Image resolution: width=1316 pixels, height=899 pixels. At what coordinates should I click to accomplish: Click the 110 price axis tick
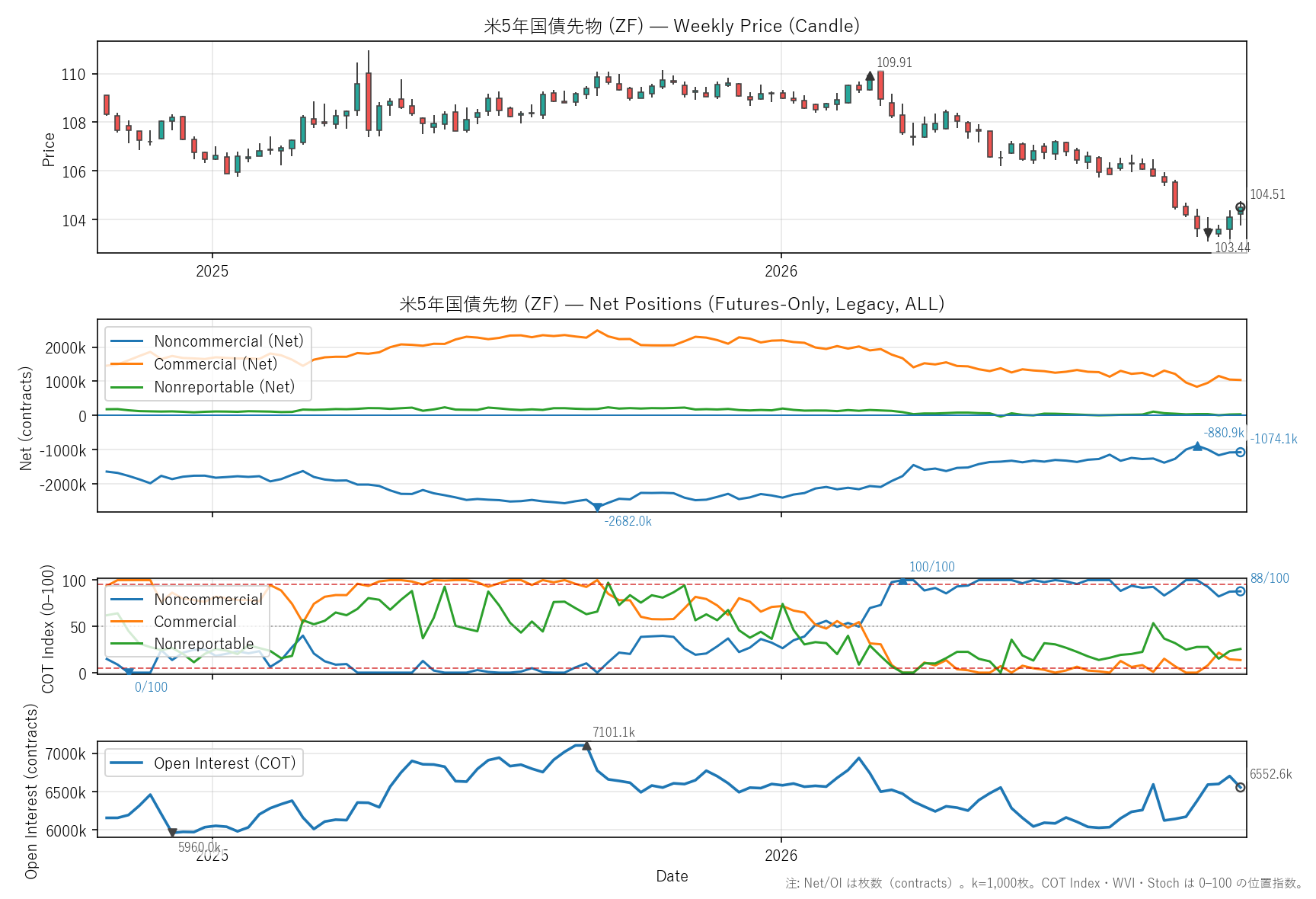[x=74, y=75]
